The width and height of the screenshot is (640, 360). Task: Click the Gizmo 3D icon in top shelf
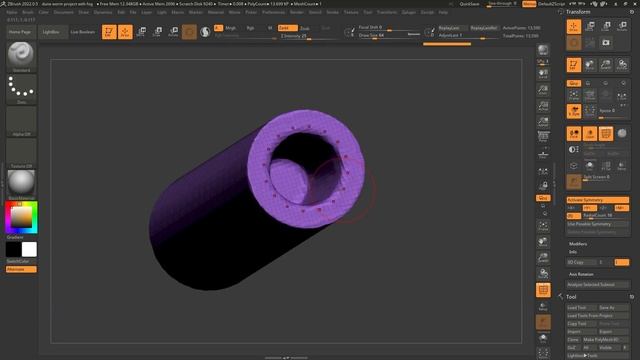189,32
